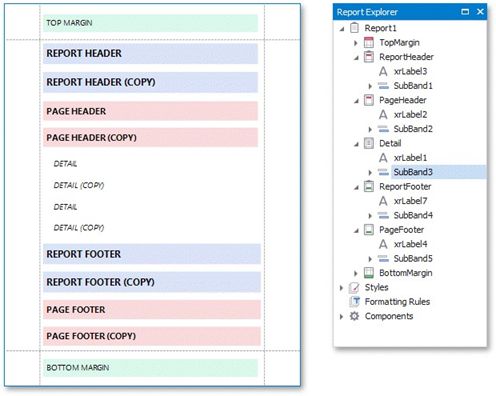
Task: Click the Report1 document icon
Action: click(354, 28)
